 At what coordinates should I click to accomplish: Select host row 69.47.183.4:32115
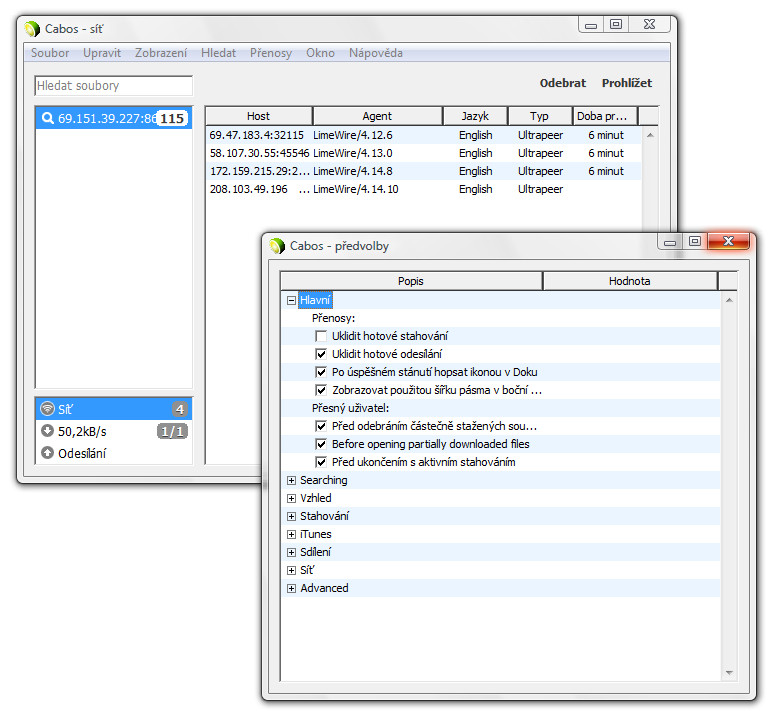click(x=423, y=135)
